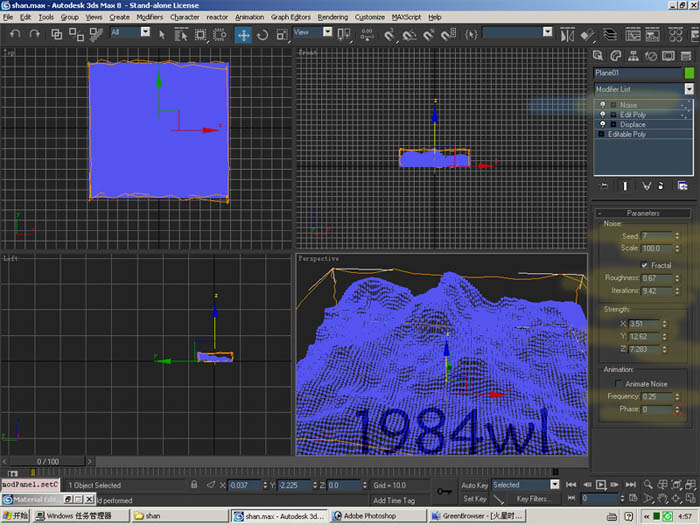Open Select by Name tool
This screenshot has height=525, width=700.
click(x=181, y=34)
